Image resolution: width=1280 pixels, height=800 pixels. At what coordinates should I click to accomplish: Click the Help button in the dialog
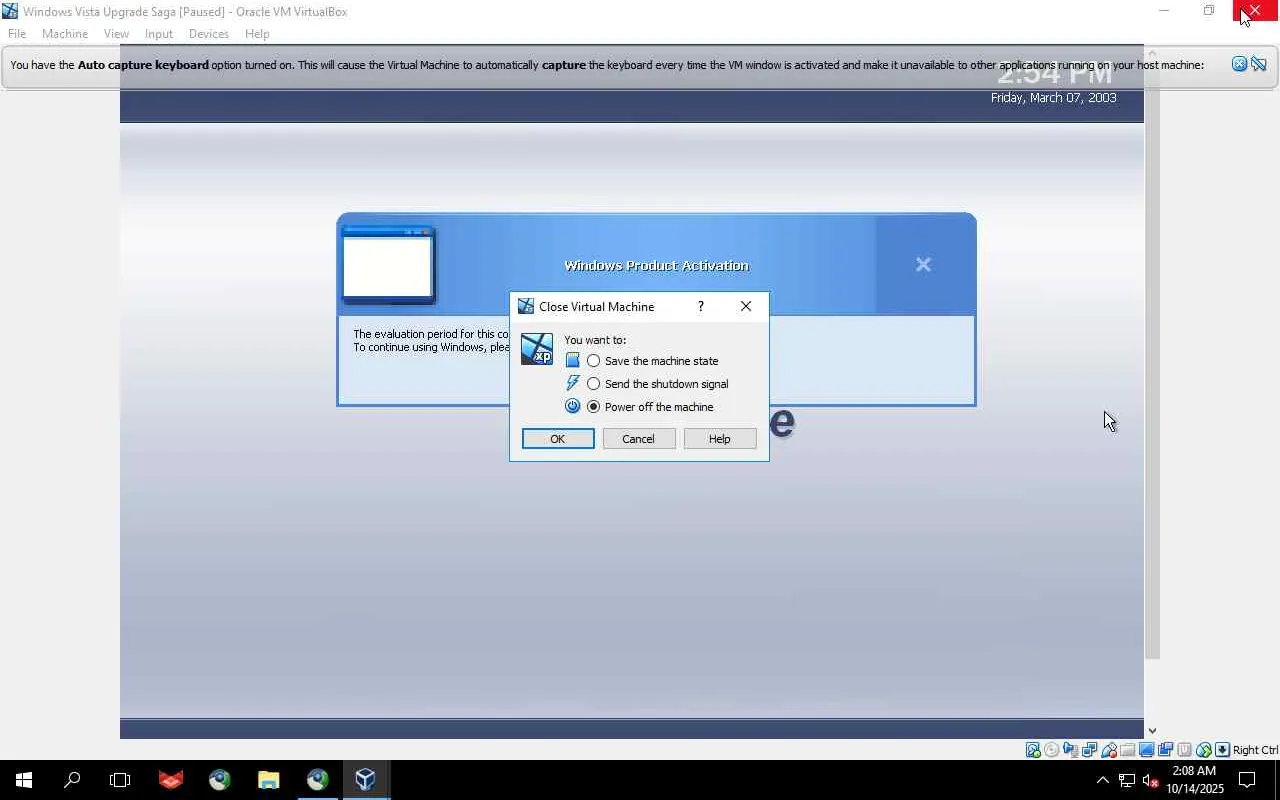720,439
